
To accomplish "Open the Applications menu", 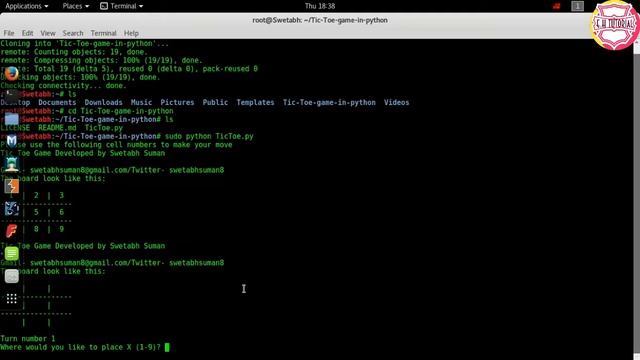I will [x=27, y=6].
